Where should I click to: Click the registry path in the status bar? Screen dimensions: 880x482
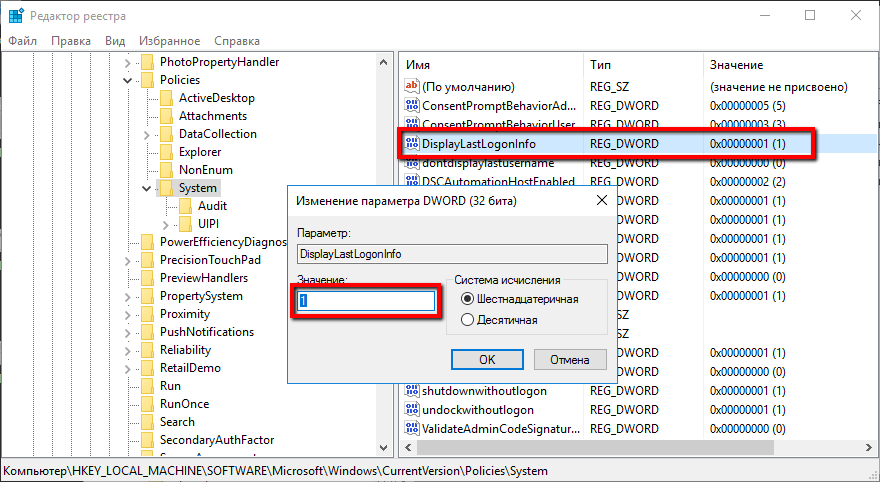tap(275, 471)
